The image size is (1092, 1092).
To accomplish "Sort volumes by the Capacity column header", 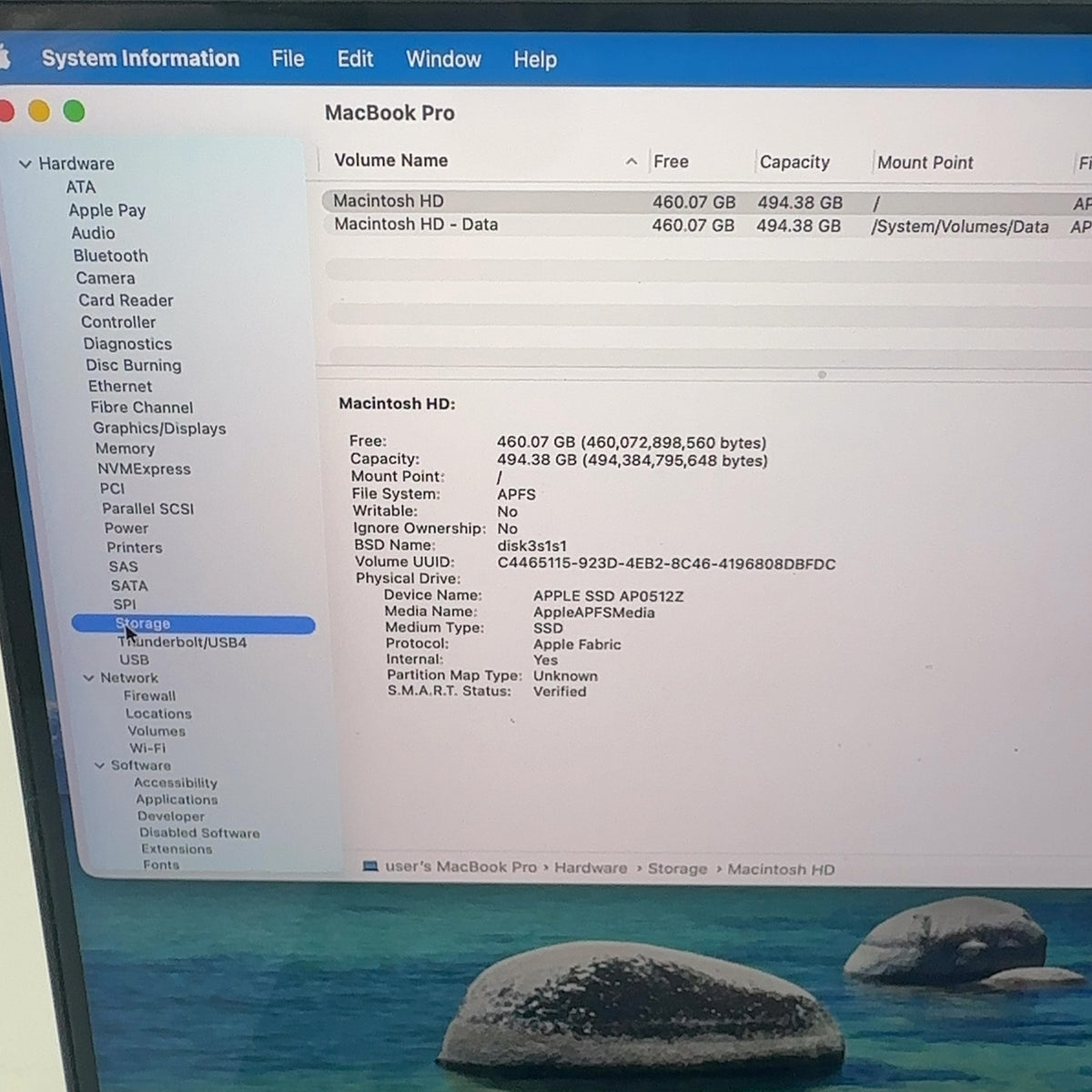I will (x=794, y=162).
